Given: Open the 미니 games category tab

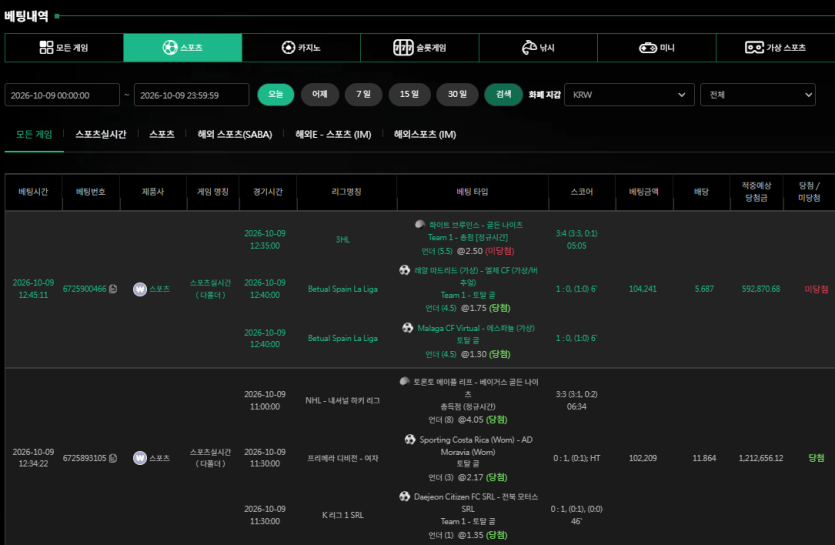Looking at the screenshot, I should tap(657, 48).
